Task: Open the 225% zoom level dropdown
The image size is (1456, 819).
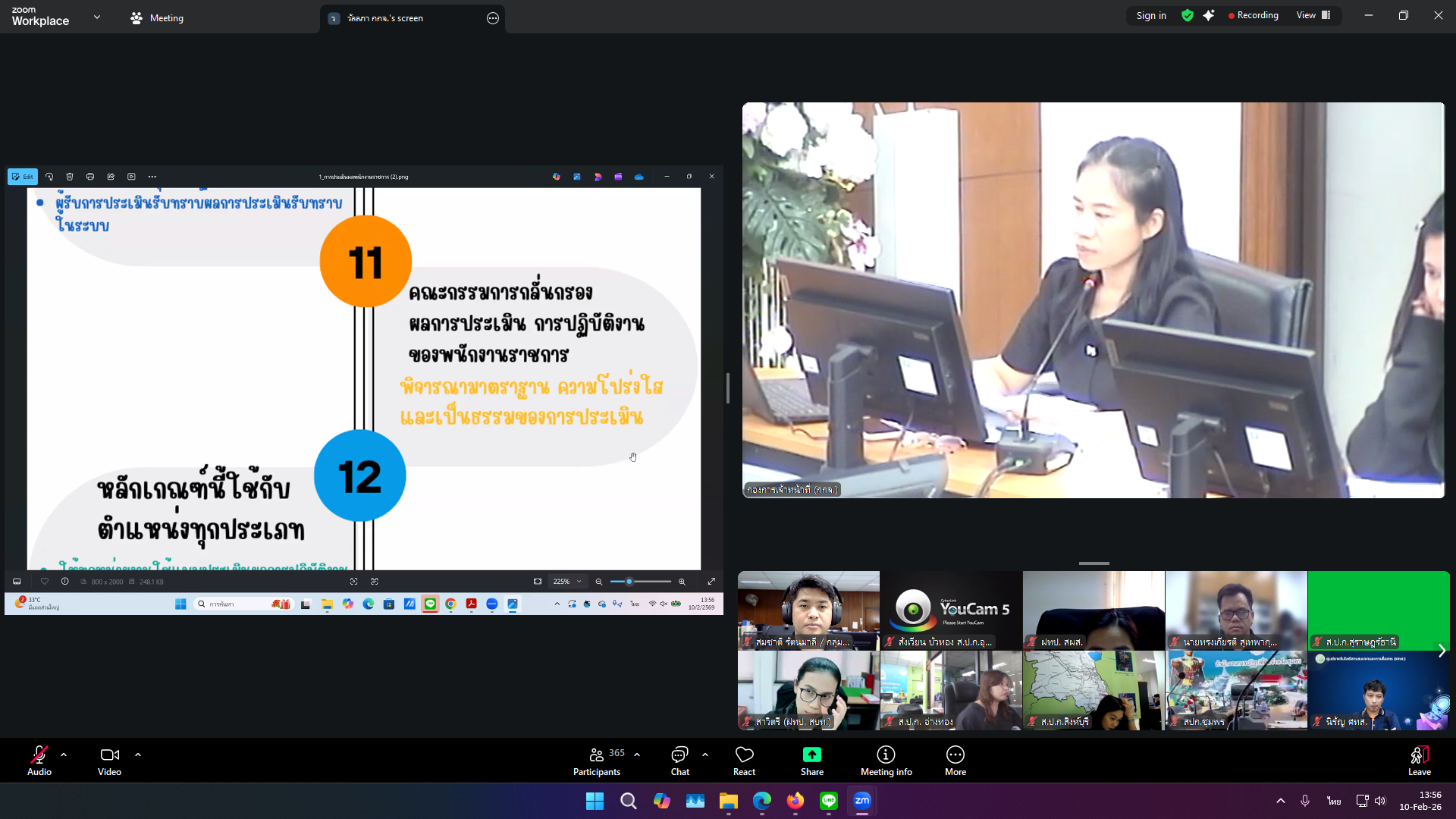Action: (567, 581)
